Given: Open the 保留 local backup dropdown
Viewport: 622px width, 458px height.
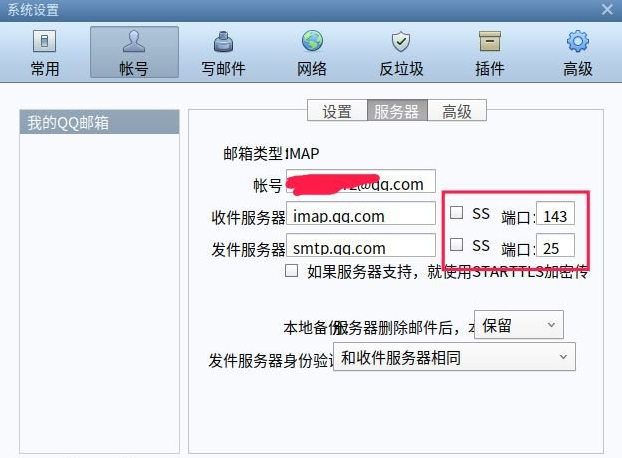Looking at the screenshot, I should point(518,325).
